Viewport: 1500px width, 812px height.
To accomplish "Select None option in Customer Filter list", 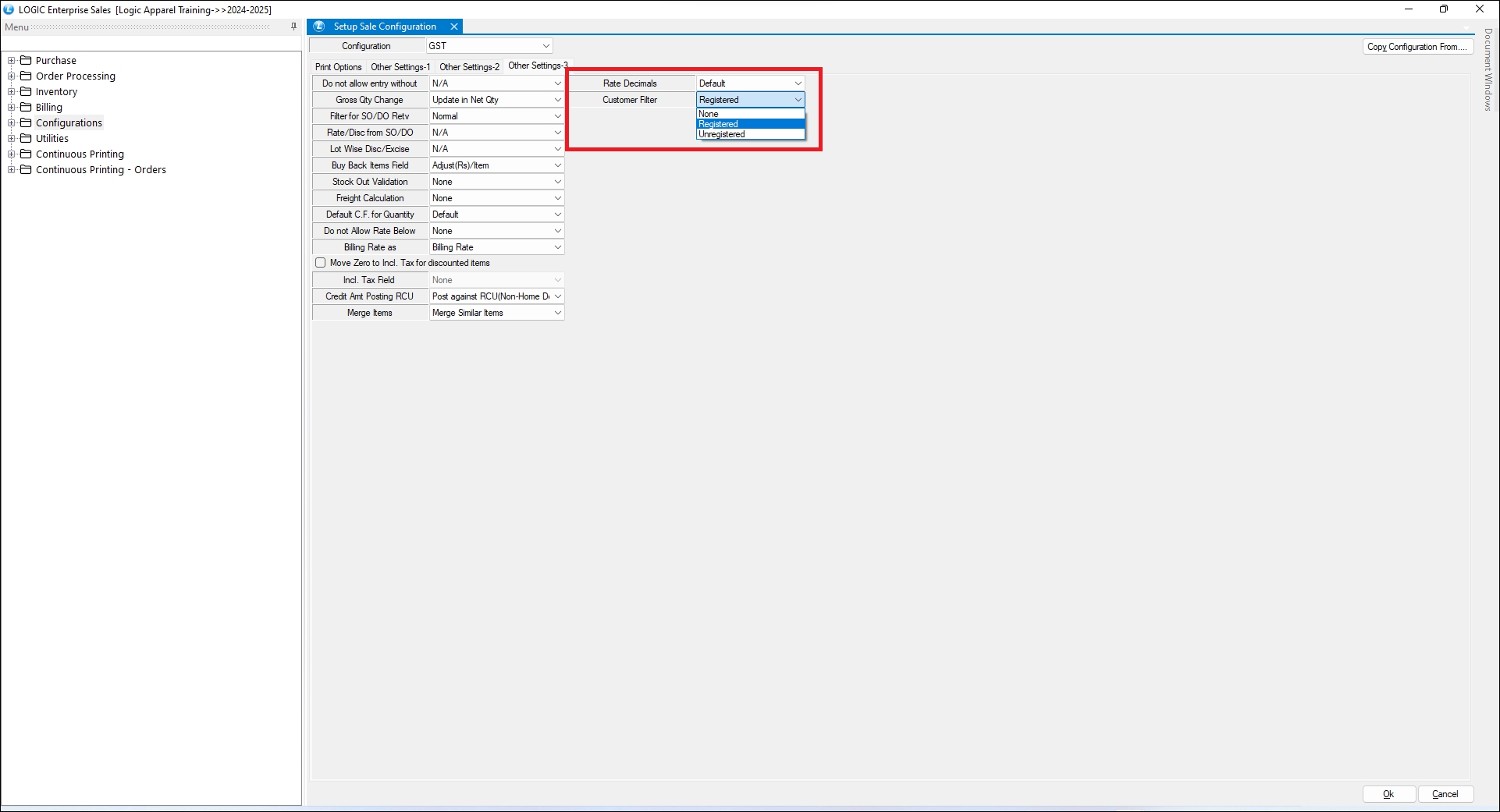I will tap(709, 114).
